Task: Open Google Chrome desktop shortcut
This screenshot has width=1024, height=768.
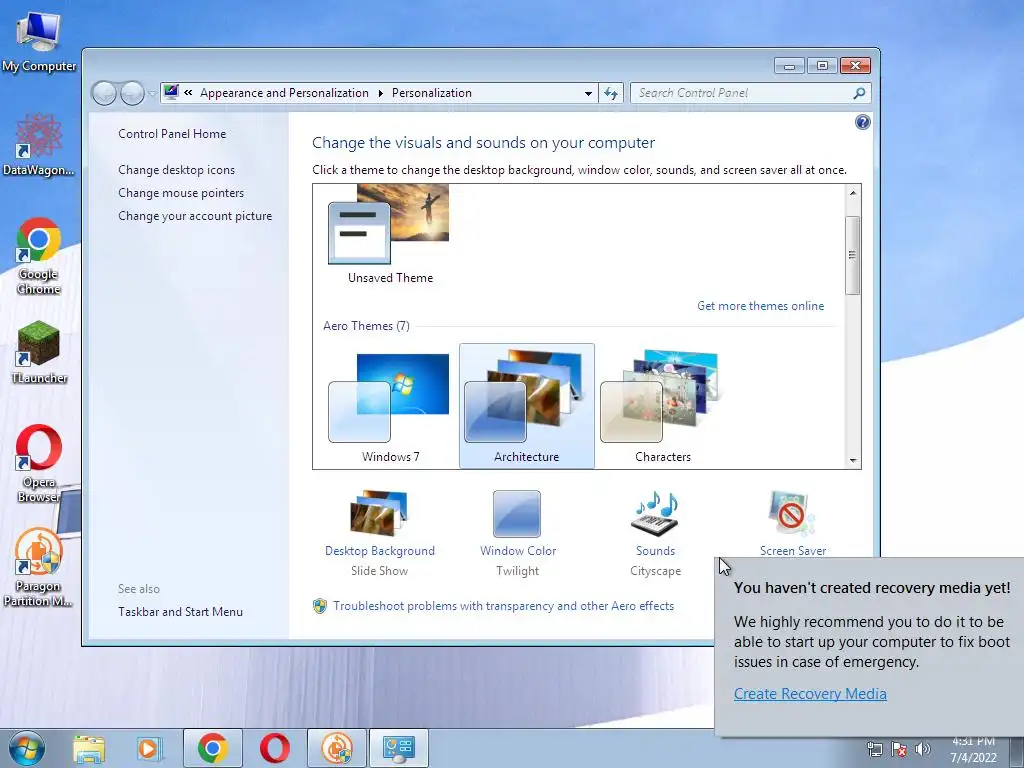Action: point(39,256)
